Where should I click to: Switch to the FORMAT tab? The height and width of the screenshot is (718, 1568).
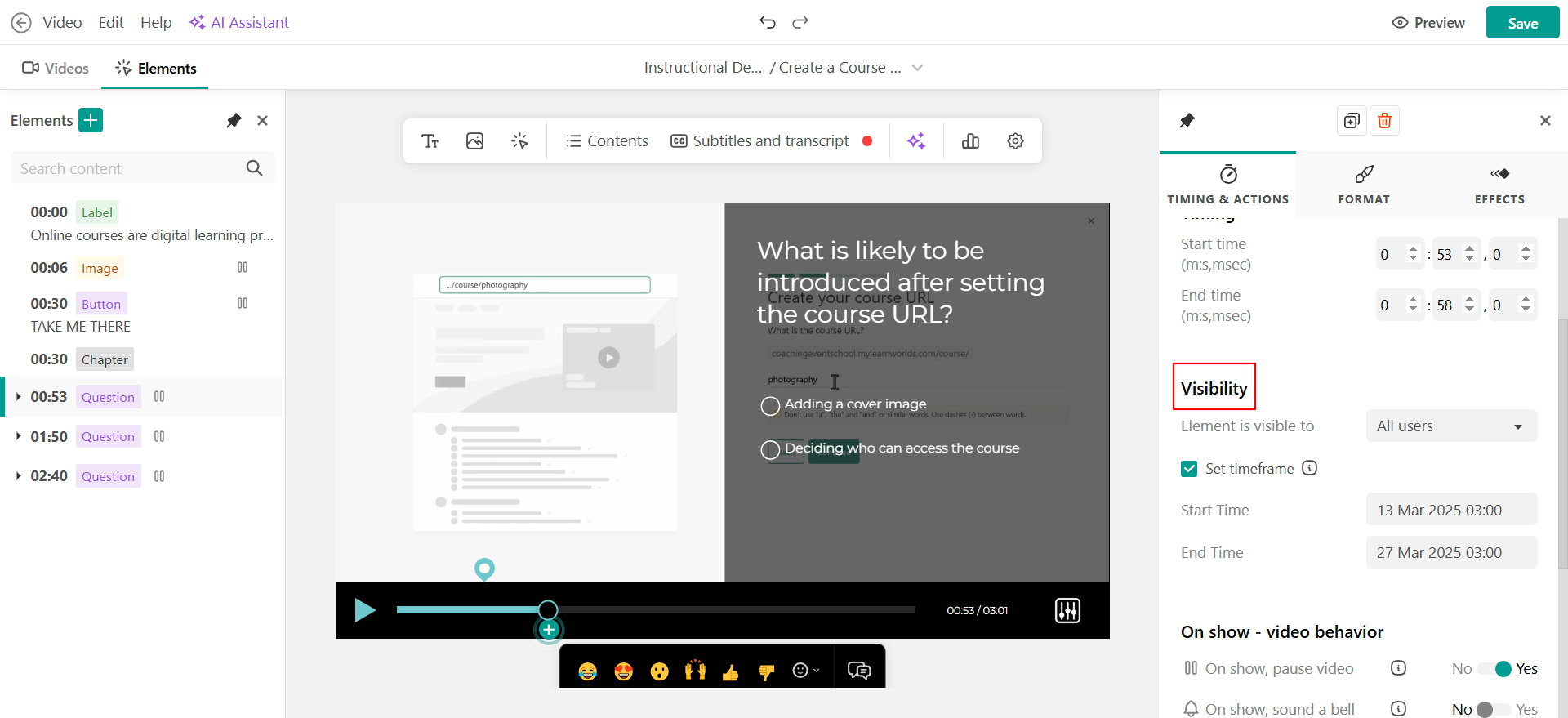(x=1364, y=185)
